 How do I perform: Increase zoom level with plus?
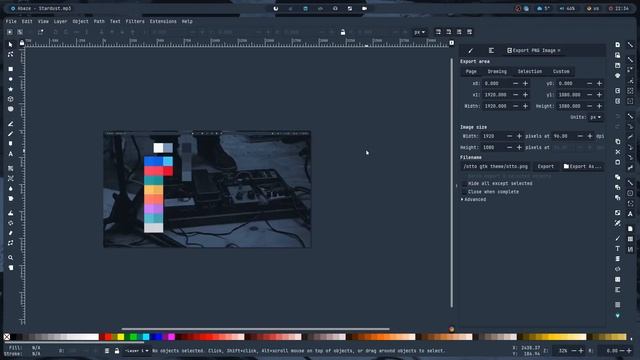(581, 351)
